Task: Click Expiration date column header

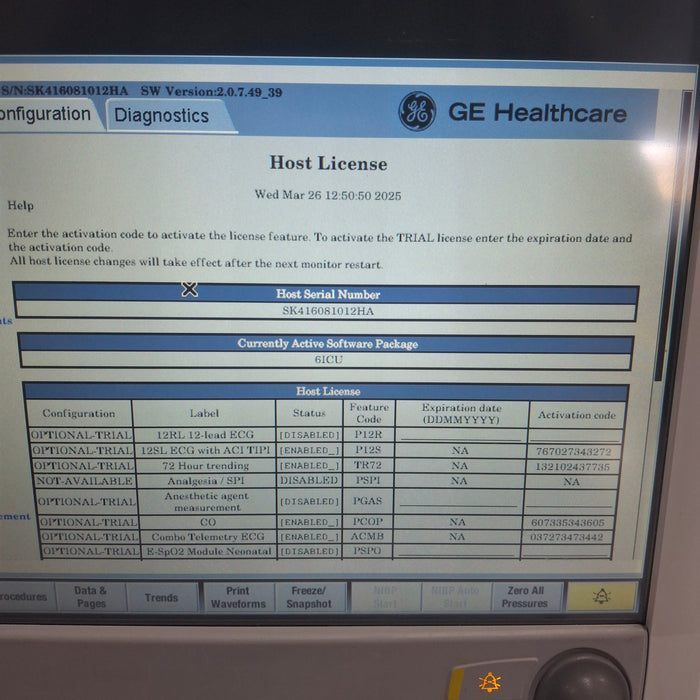Action: pyautogui.click(x=461, y=413)
